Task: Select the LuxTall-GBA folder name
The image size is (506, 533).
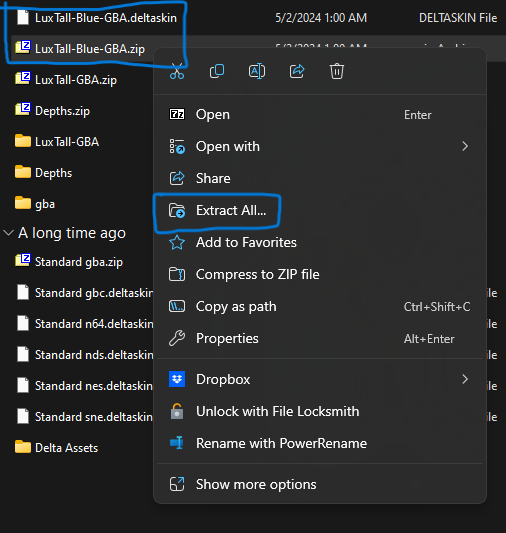Action: [x=67, y=141]
